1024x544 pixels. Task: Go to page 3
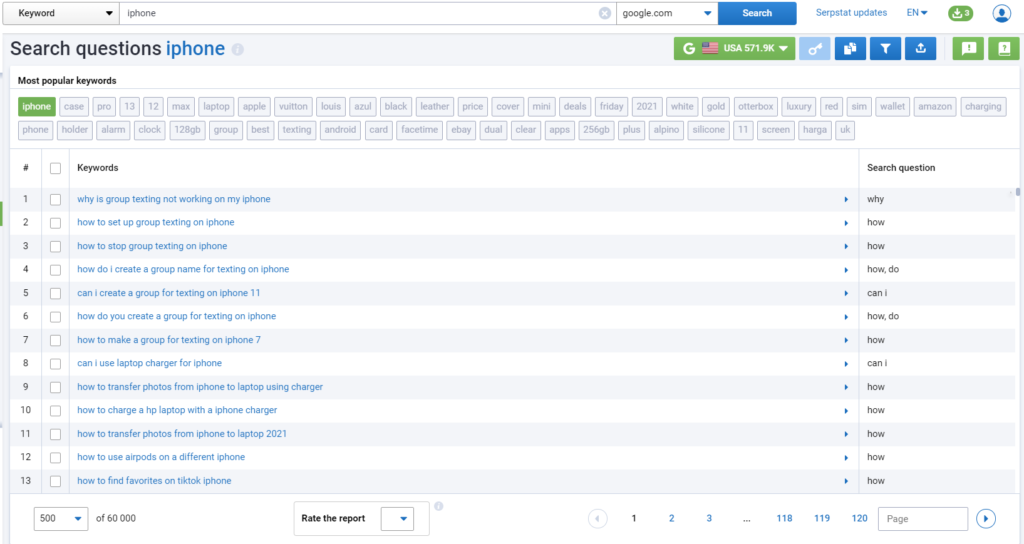click(709, 519)
